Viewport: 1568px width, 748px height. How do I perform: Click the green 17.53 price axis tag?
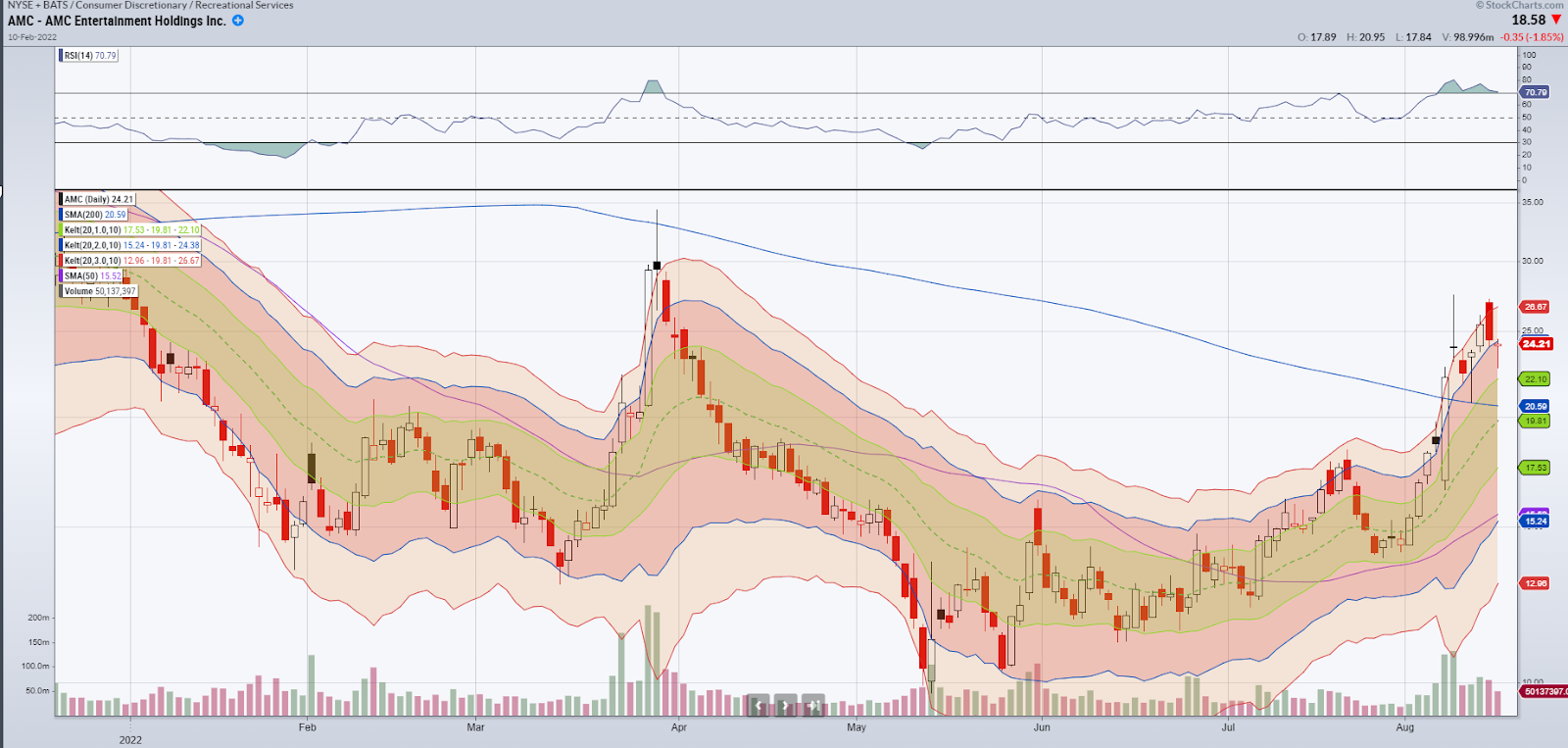click(1536, 468)
